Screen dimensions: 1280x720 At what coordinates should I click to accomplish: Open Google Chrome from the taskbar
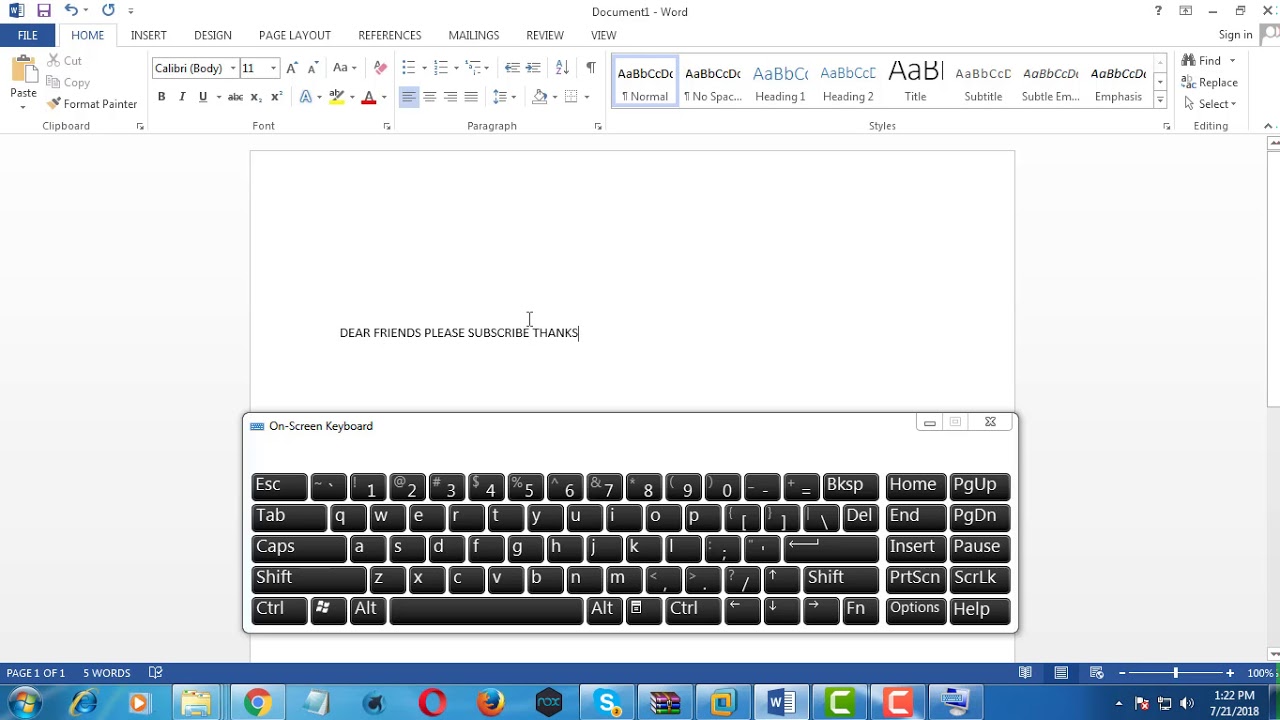pyautogui.click(x=257, y=703)
